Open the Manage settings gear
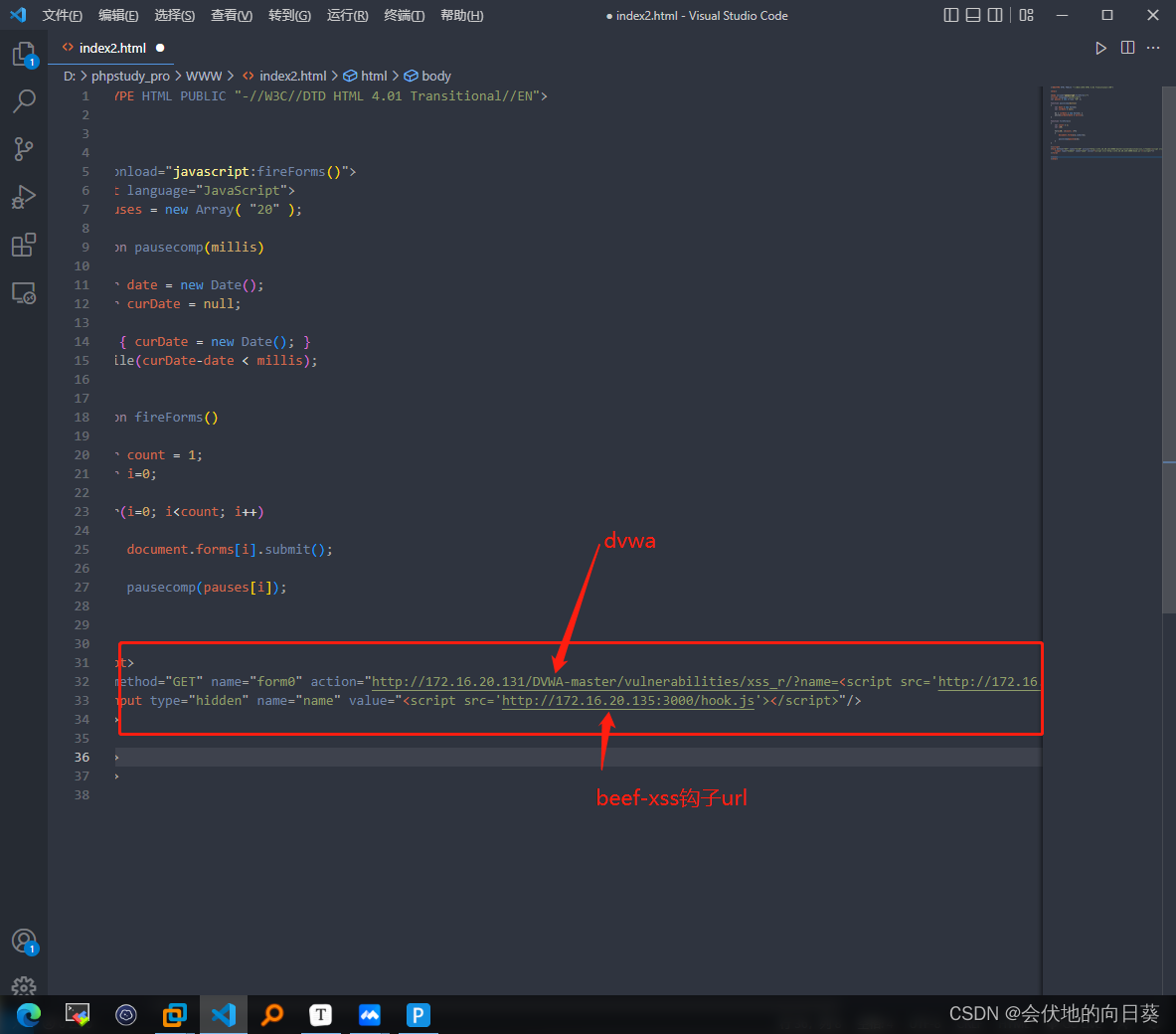 click(24, 986)
